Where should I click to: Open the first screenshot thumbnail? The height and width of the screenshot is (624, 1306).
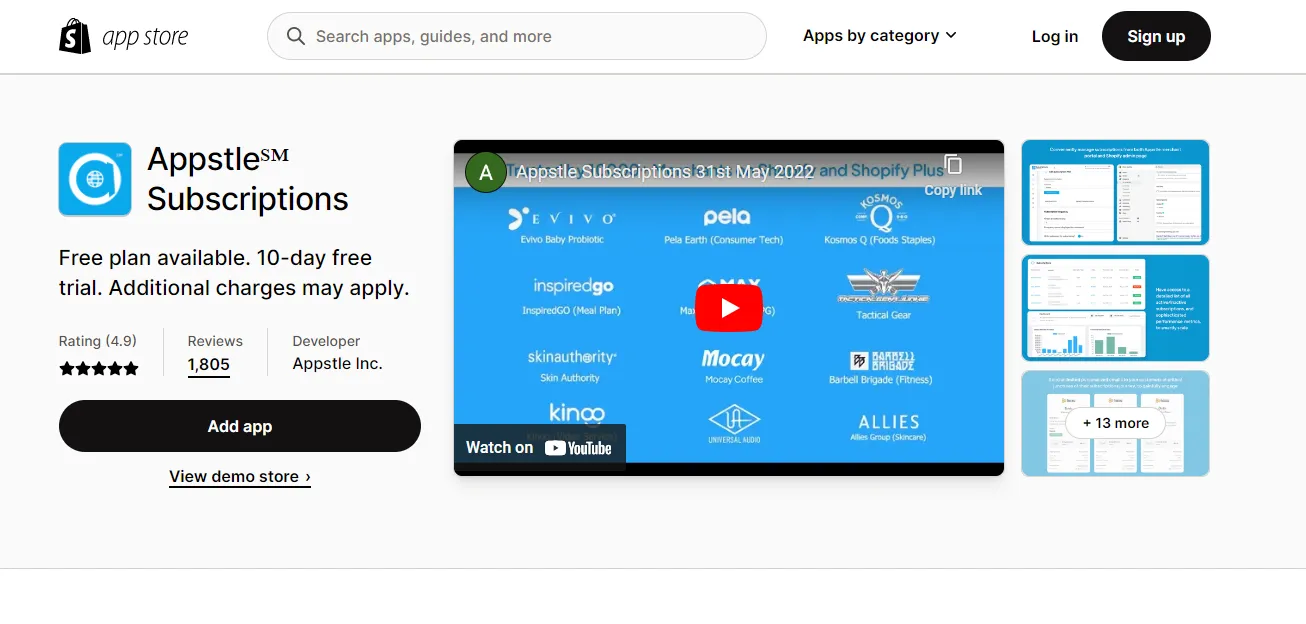[1115, 192]
